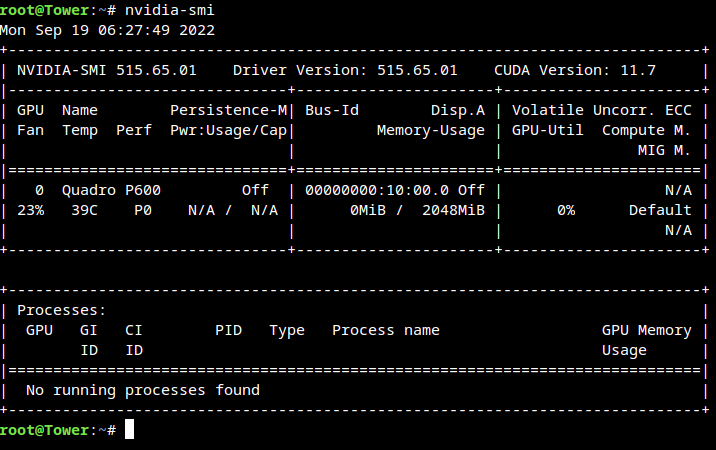Screen dimensions: 716x450
Task: Click the Quadro P600 GPU name
Action: click(x=111, y=191)
